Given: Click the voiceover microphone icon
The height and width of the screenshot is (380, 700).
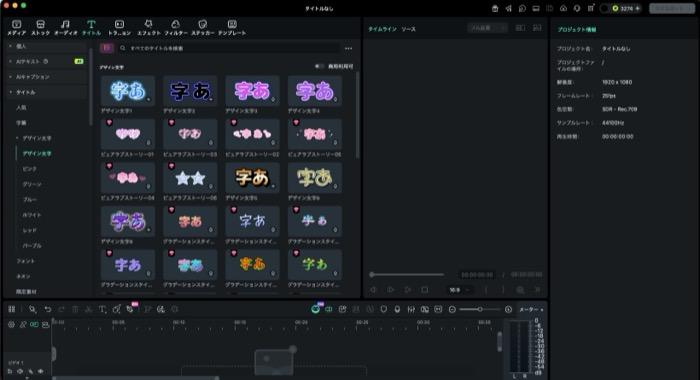Looking at the screenshot, I should 397,309.
